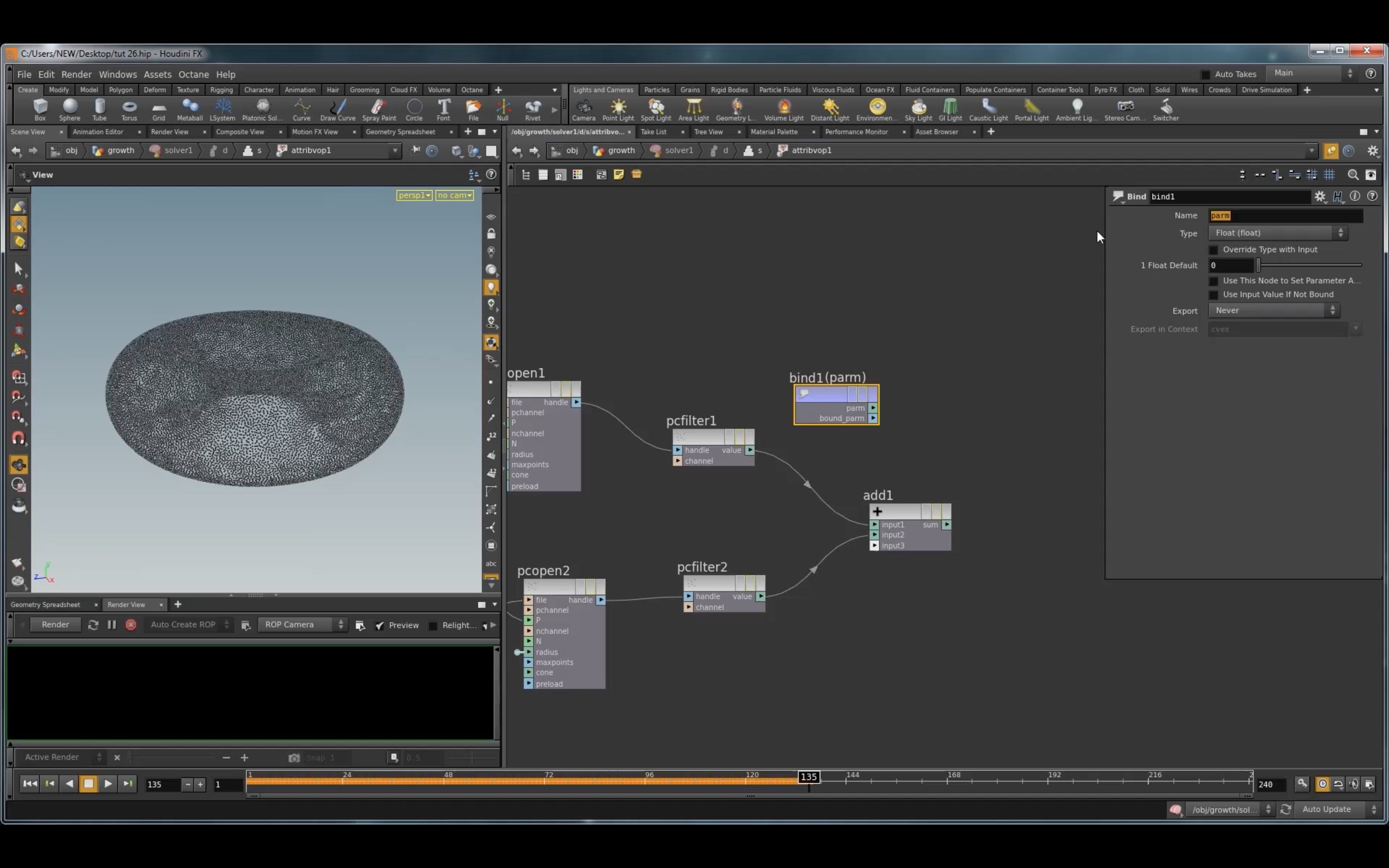Add an Area Light

pyautogui.click(x=693, y=109)
